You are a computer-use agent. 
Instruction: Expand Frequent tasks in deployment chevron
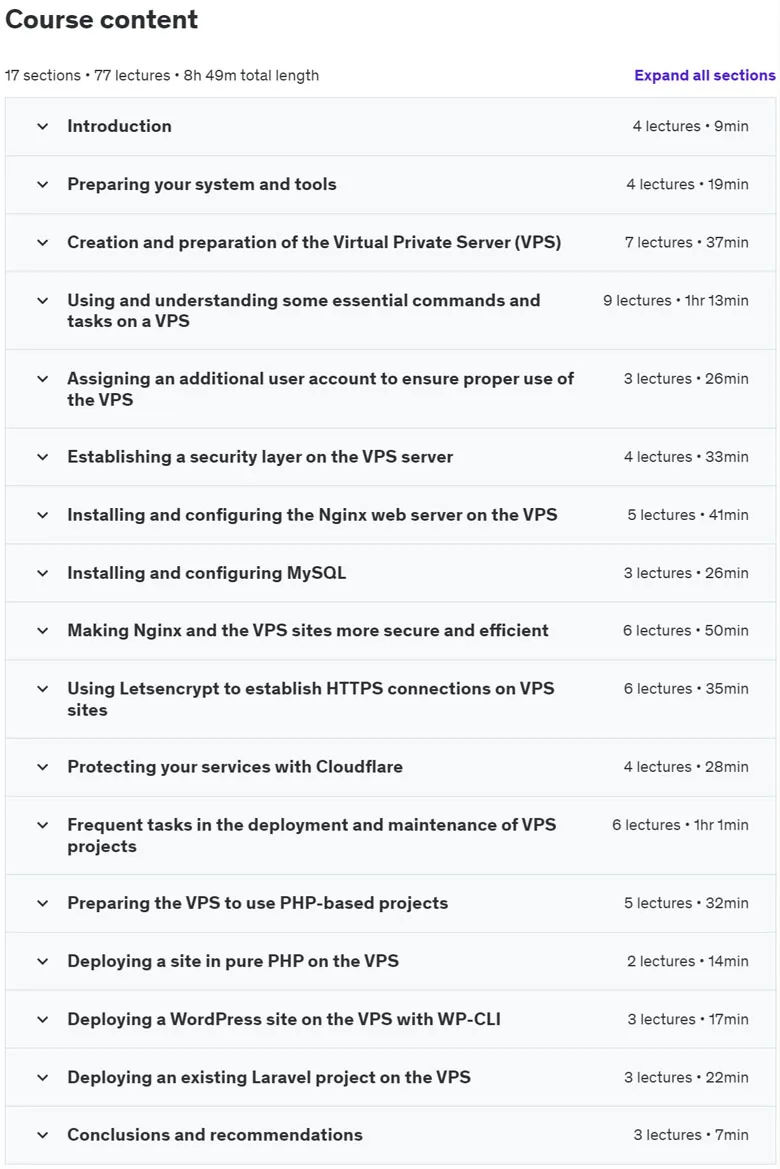(43, 825)
